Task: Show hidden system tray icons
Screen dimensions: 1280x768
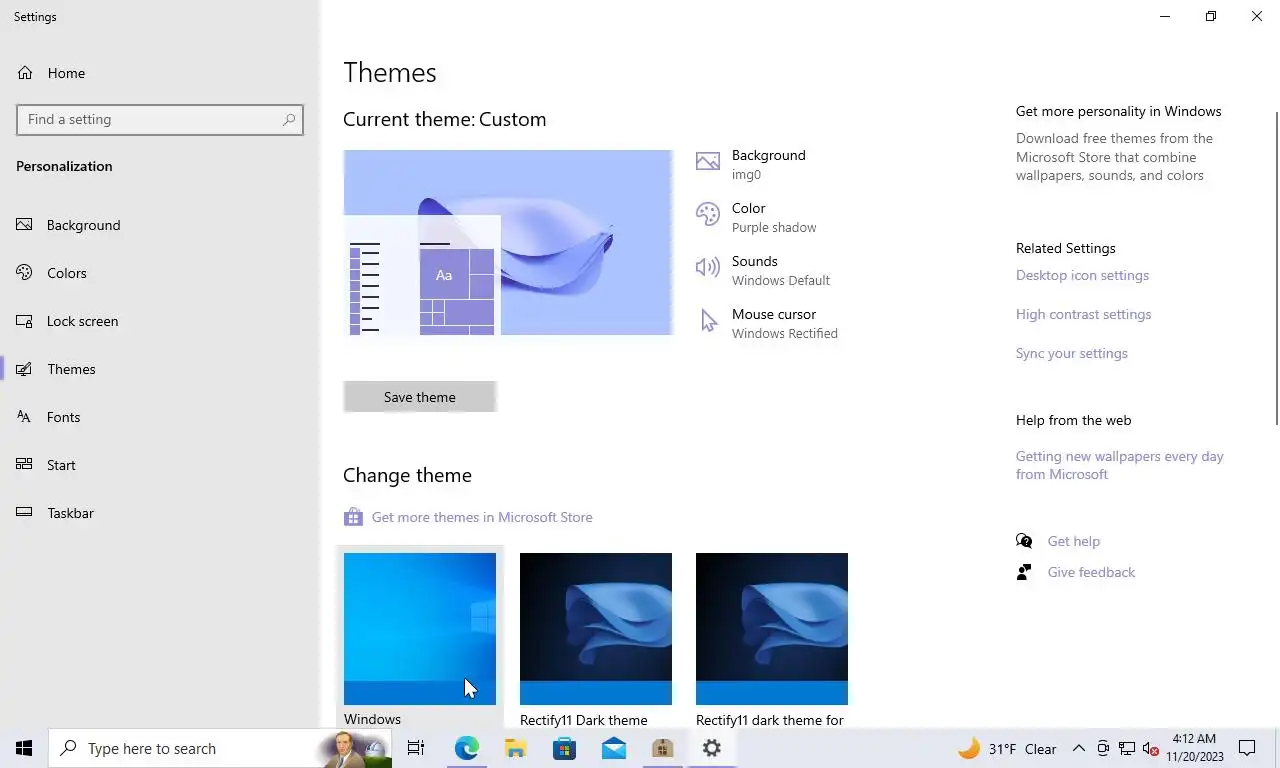Action: pyautogui.click(x=1078, y=748)
